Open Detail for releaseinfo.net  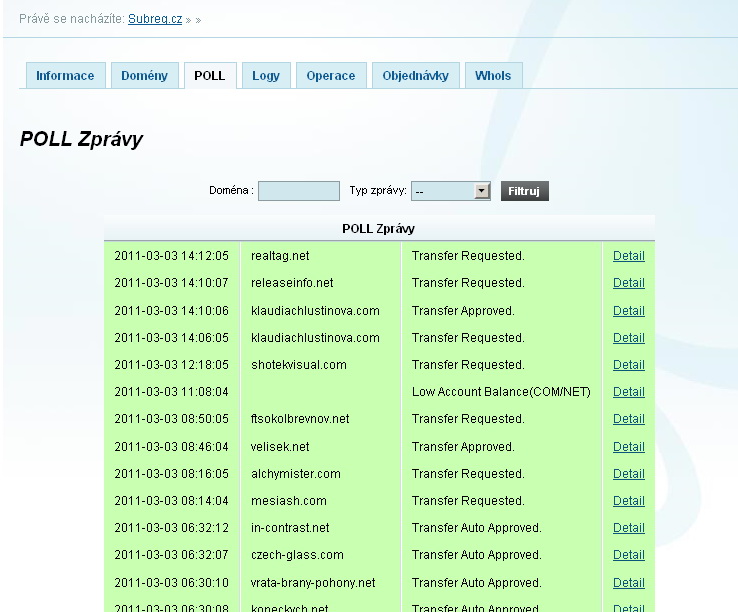click(x=628, y=283)
